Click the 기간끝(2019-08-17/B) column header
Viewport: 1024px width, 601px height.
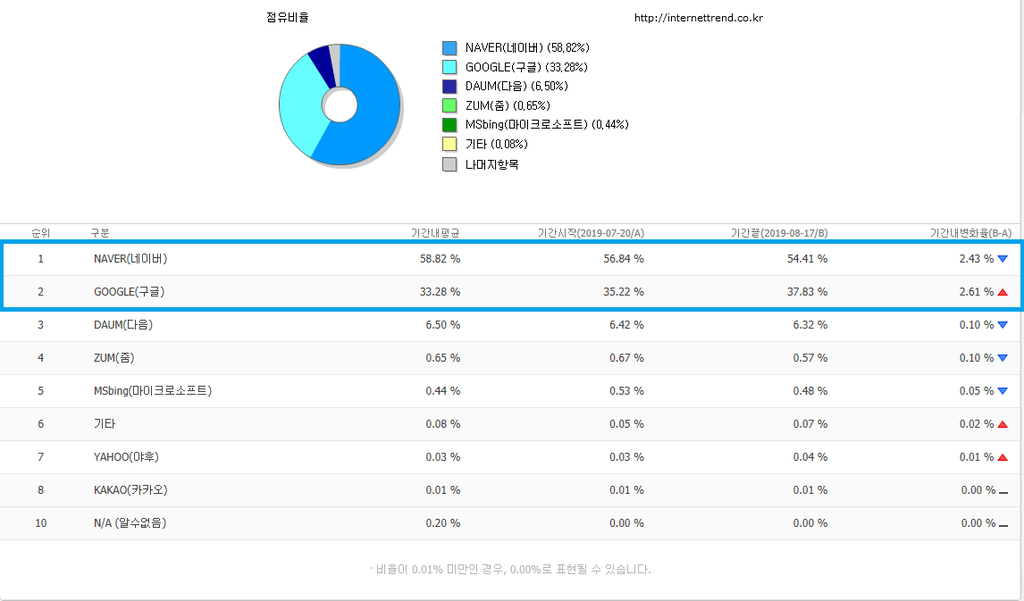pyautogui.click(x=779, y=233)
